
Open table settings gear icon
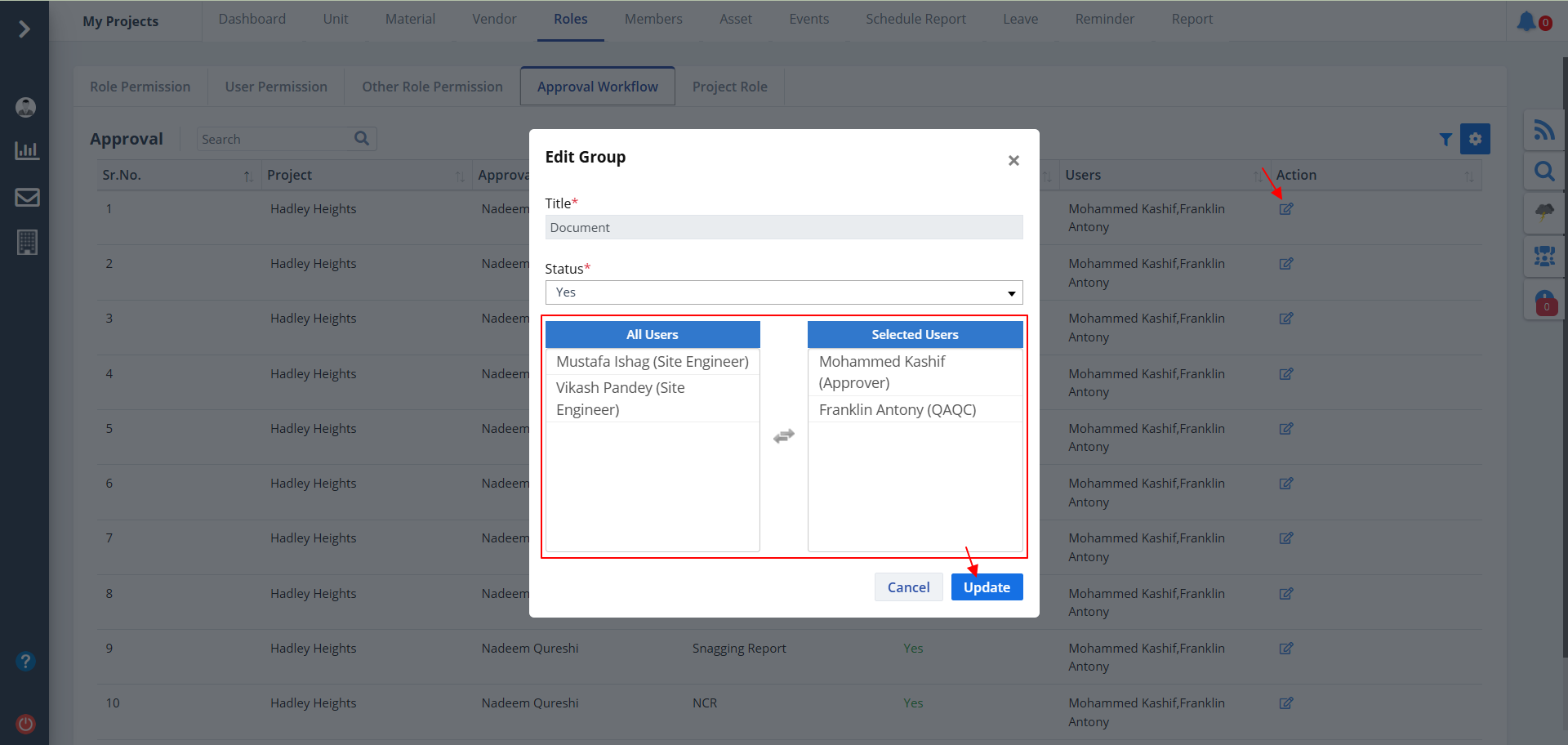(x=1475, y=139)
